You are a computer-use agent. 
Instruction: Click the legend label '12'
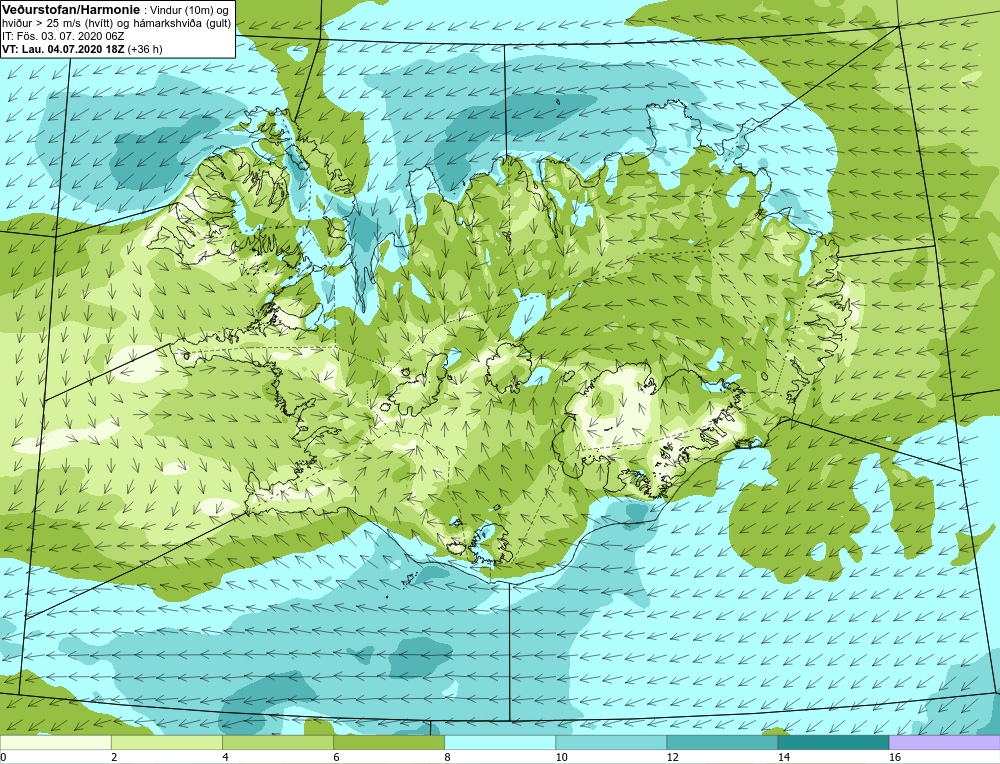[673, 757]
